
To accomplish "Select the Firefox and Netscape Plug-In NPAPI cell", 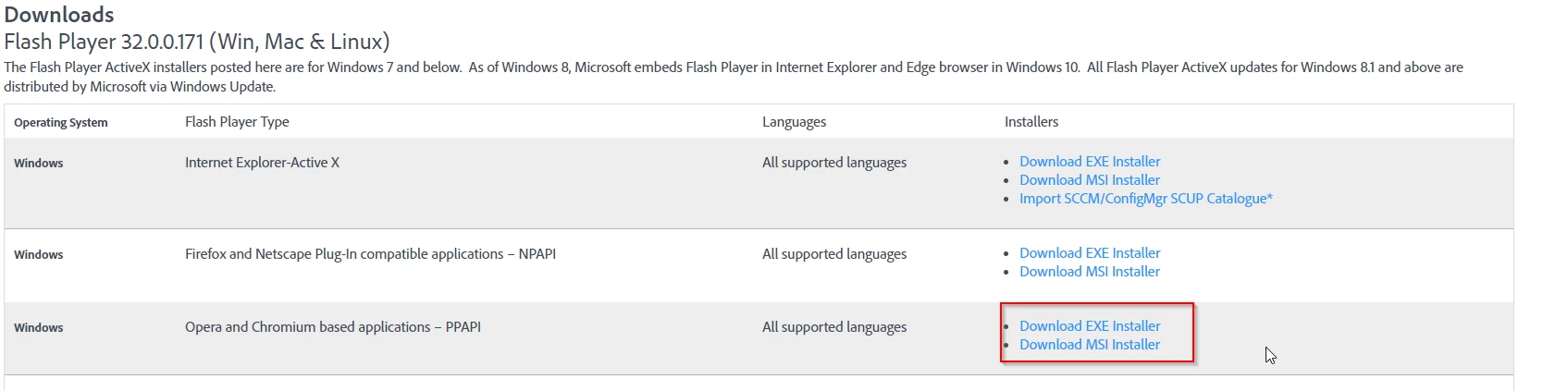I will 370,254.
